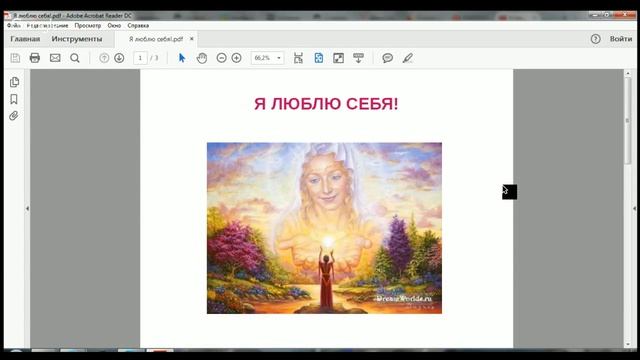Close the Я люблю себя!.pdf tab
The height and width of the screenshot is (360, 640).
pos(191,39)
